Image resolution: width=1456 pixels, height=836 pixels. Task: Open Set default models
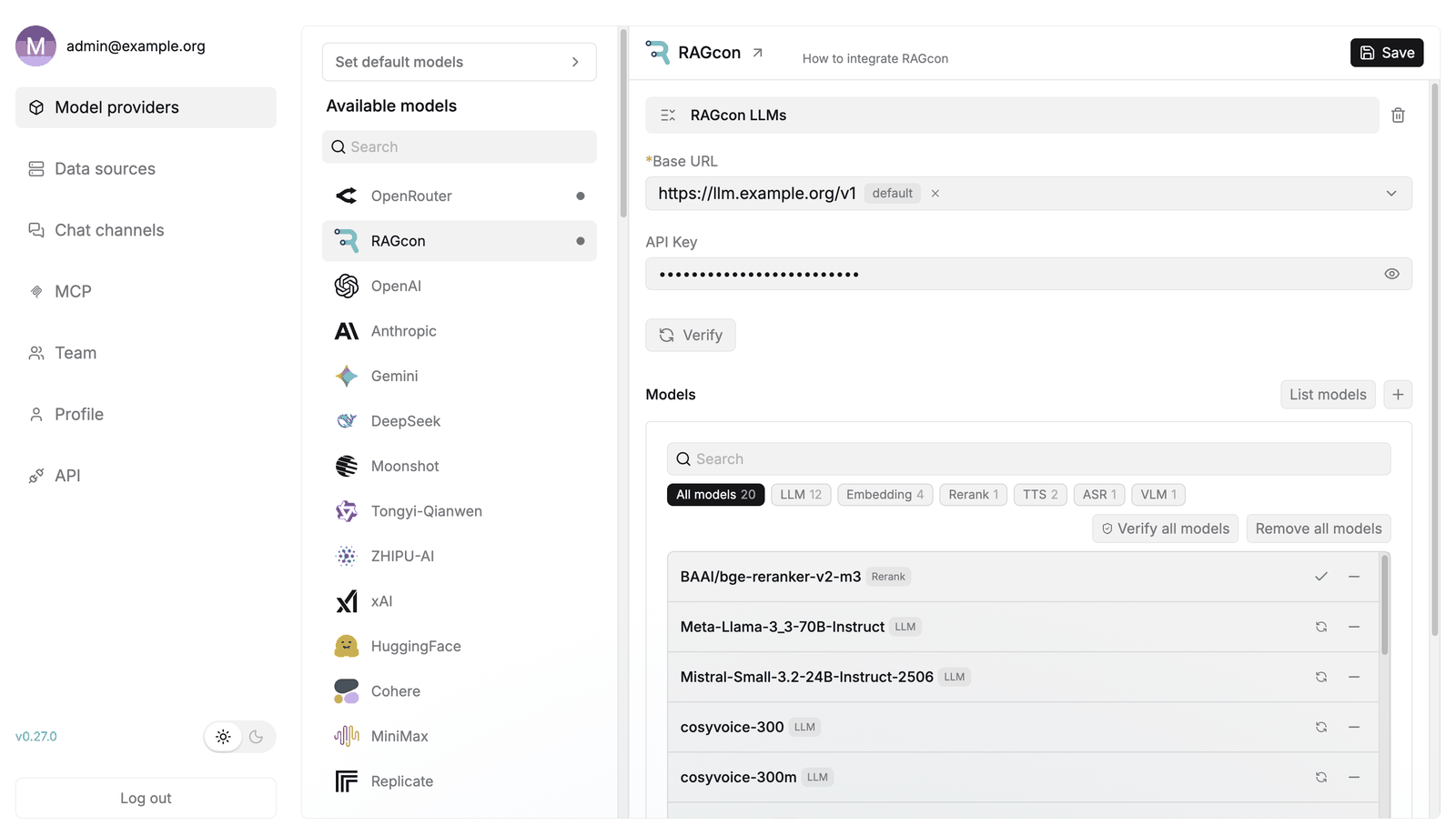click(459, 62)
